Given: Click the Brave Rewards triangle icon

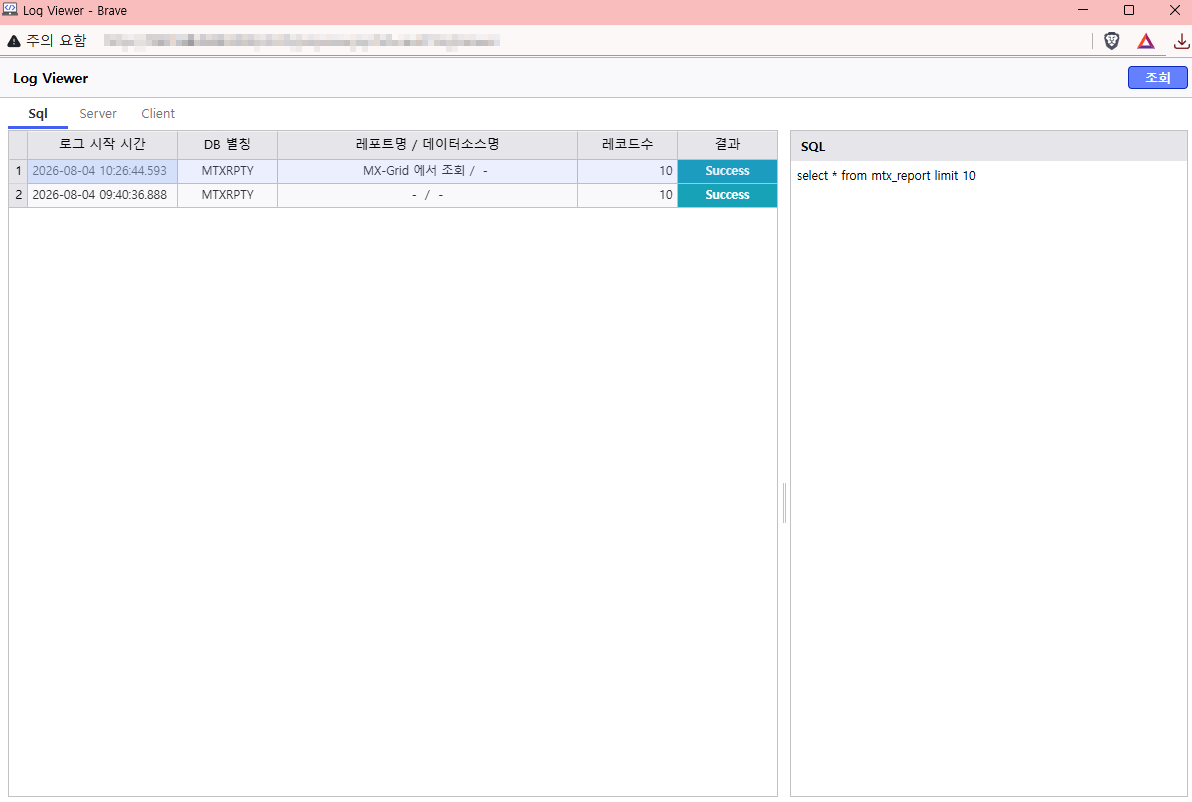Looking at the screenshot, I should 1146,41.
